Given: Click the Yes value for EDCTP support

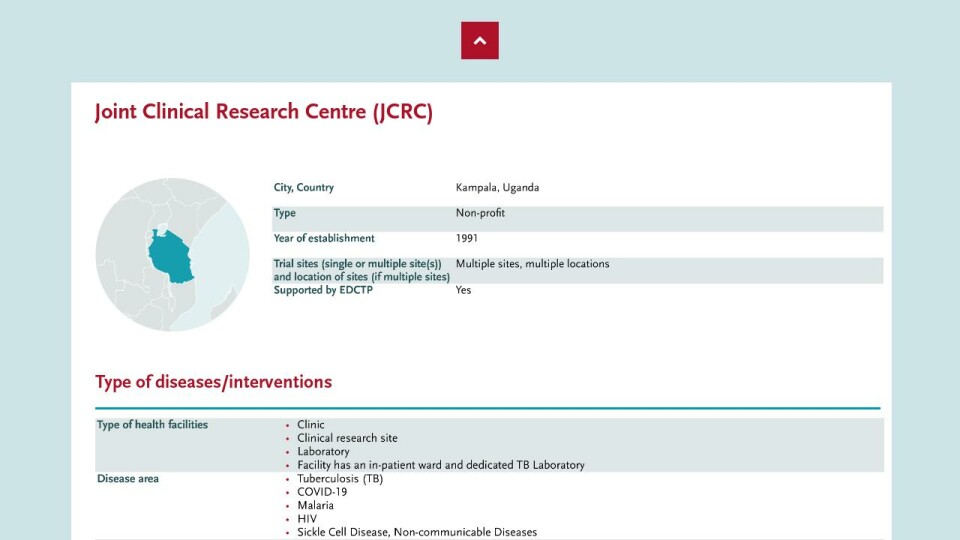Looking at the screenshot, I should point(463,290).
